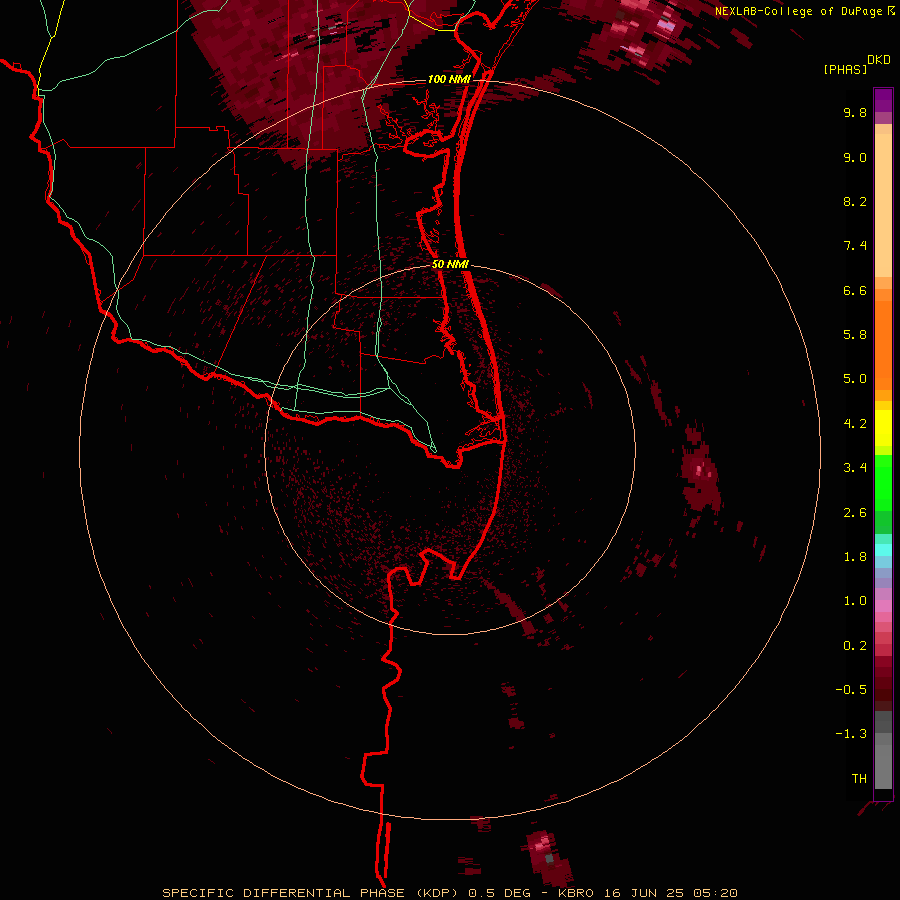Click the -0.5 value on the color scale
The width and height of the screenshot is (900, 900).
(x=851, y=690)
